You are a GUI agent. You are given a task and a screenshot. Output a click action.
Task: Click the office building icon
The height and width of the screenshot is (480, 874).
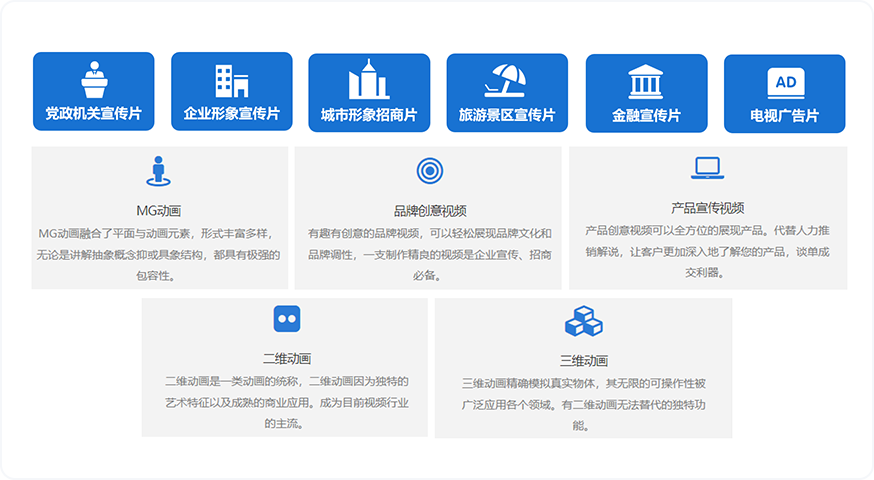pyautogui.click(x=231, y=80)
